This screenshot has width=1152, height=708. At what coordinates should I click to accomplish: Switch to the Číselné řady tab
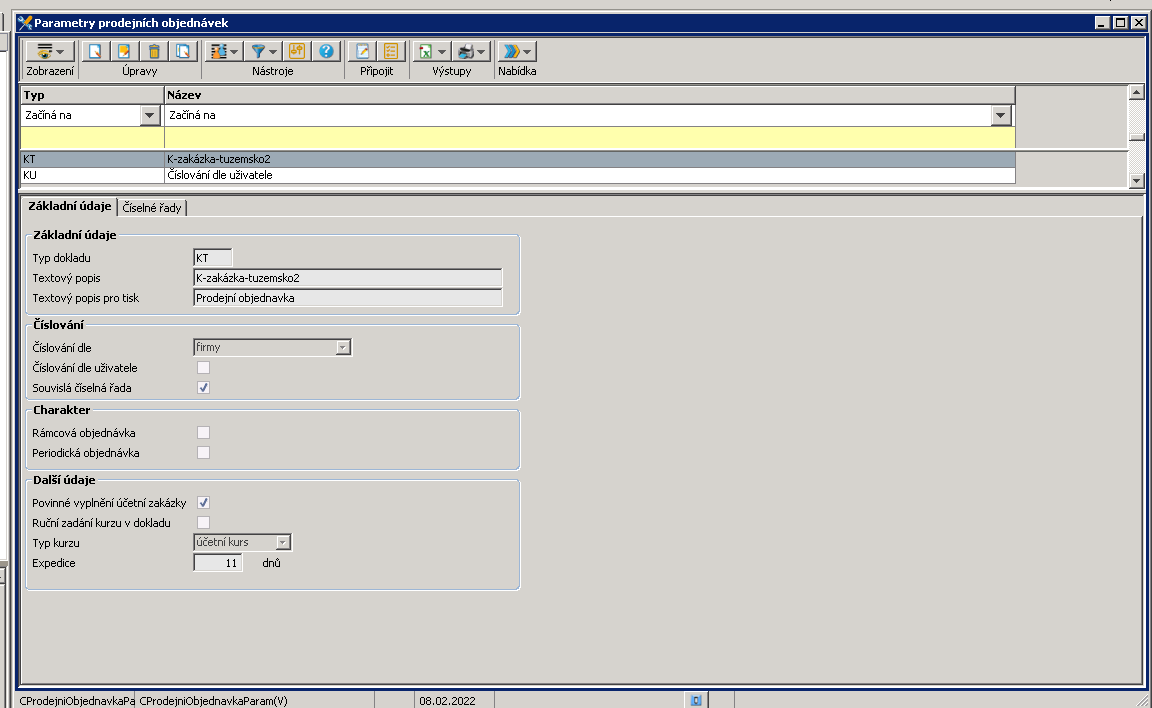coord(154,207)
